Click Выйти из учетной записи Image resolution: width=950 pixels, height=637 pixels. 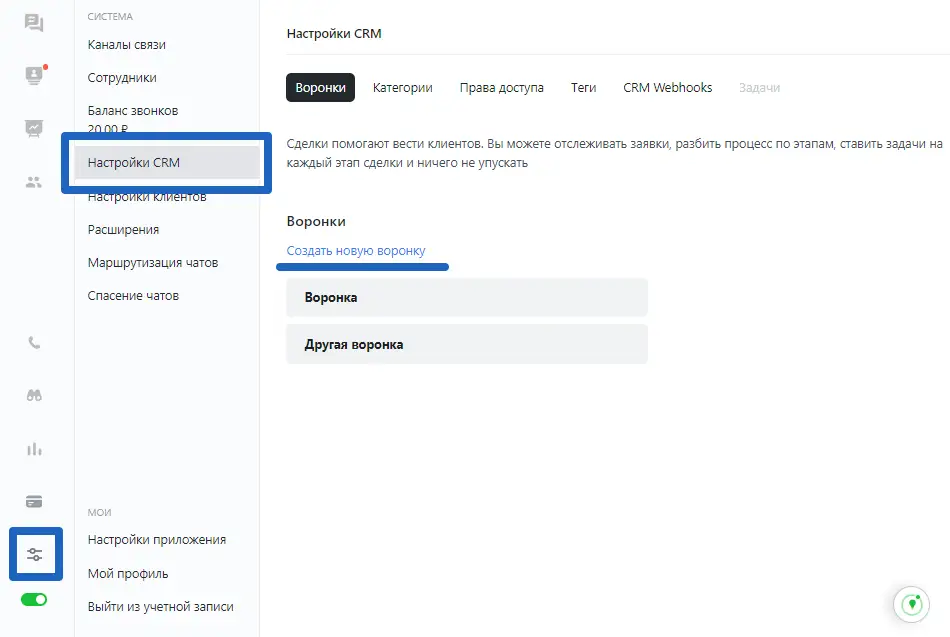pyautogui.click(x=160, y=607)
